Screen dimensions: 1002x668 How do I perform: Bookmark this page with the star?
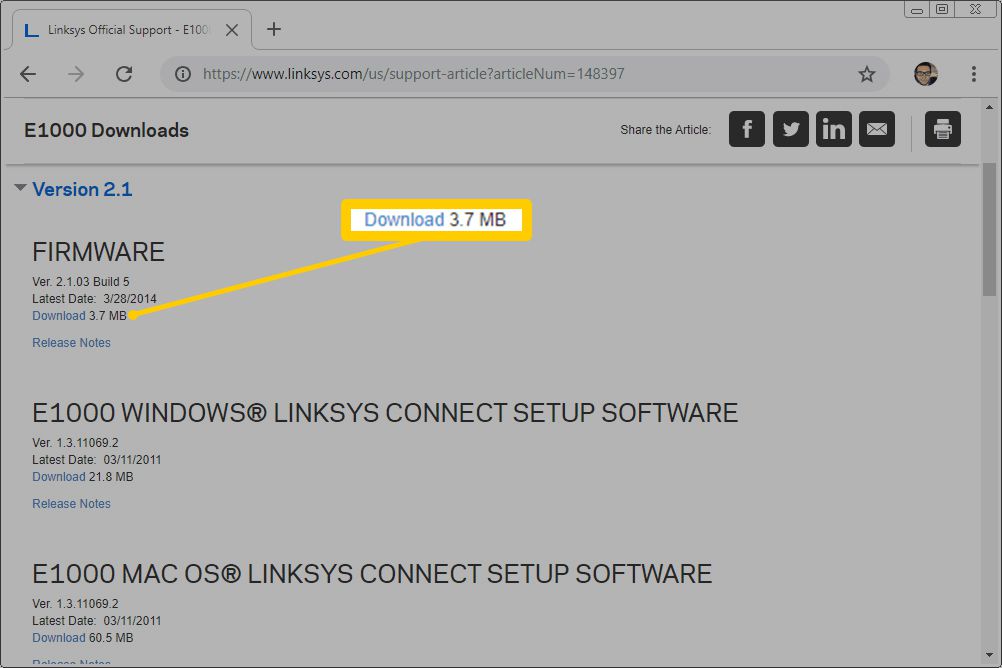(867, 74)
